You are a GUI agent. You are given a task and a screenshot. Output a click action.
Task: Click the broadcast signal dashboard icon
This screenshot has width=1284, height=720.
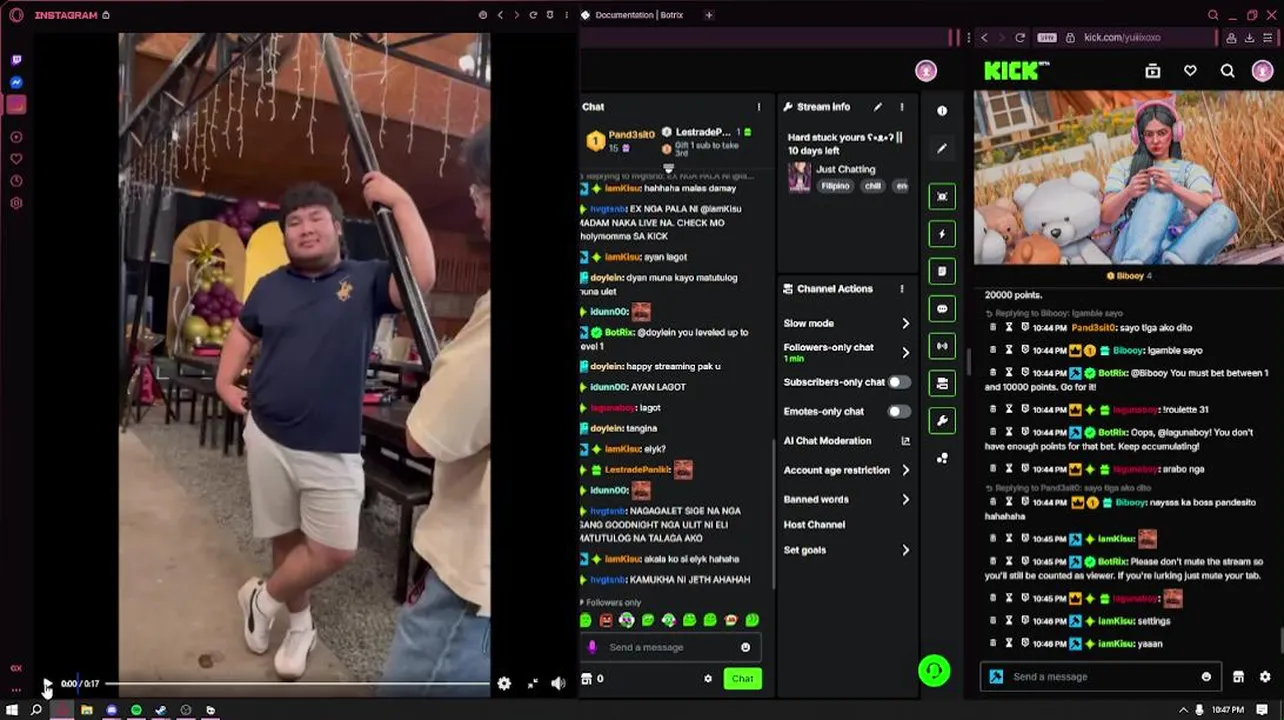point(942,346)
